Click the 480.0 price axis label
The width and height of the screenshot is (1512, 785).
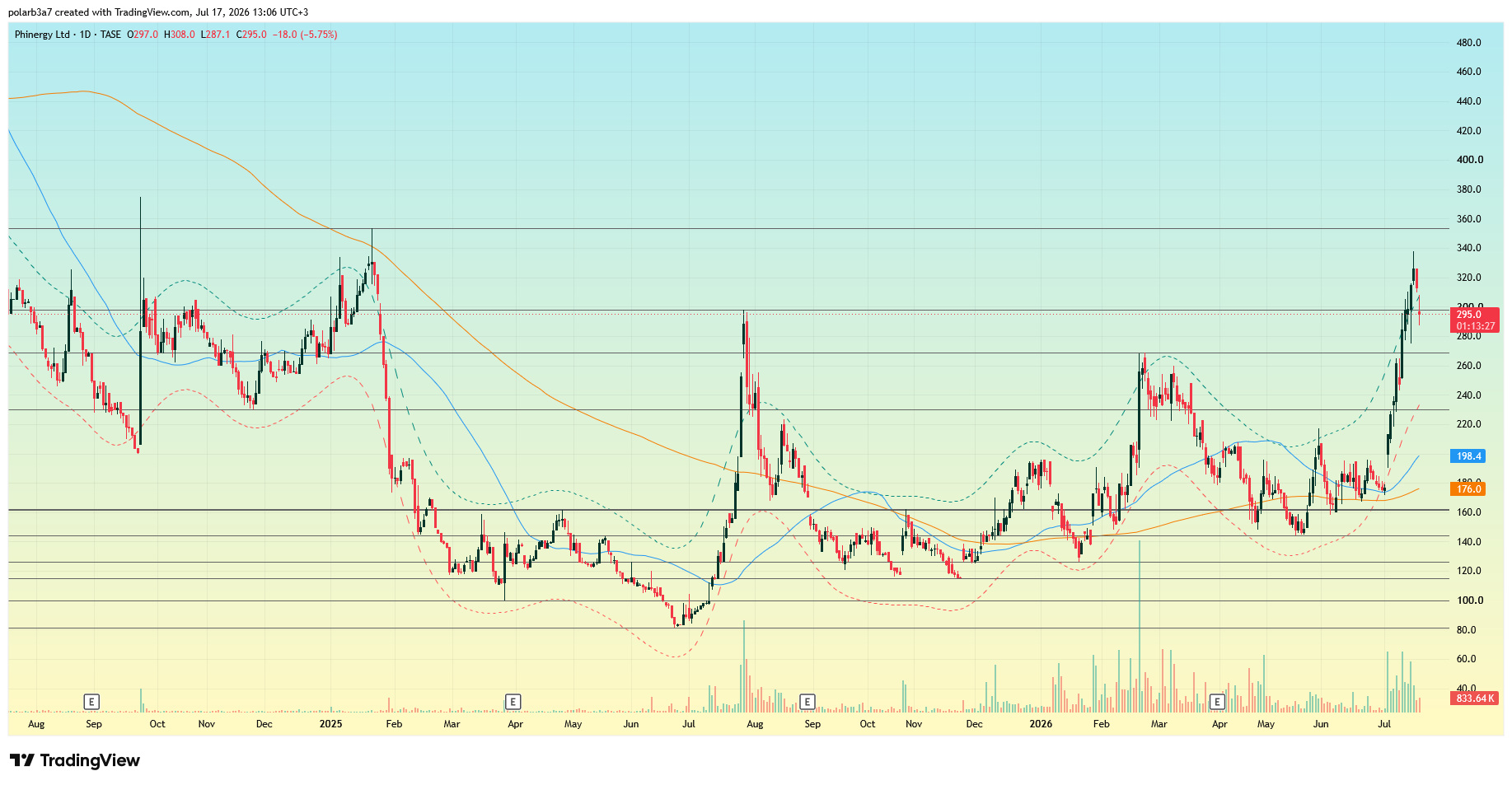(x=1469, y=43)
